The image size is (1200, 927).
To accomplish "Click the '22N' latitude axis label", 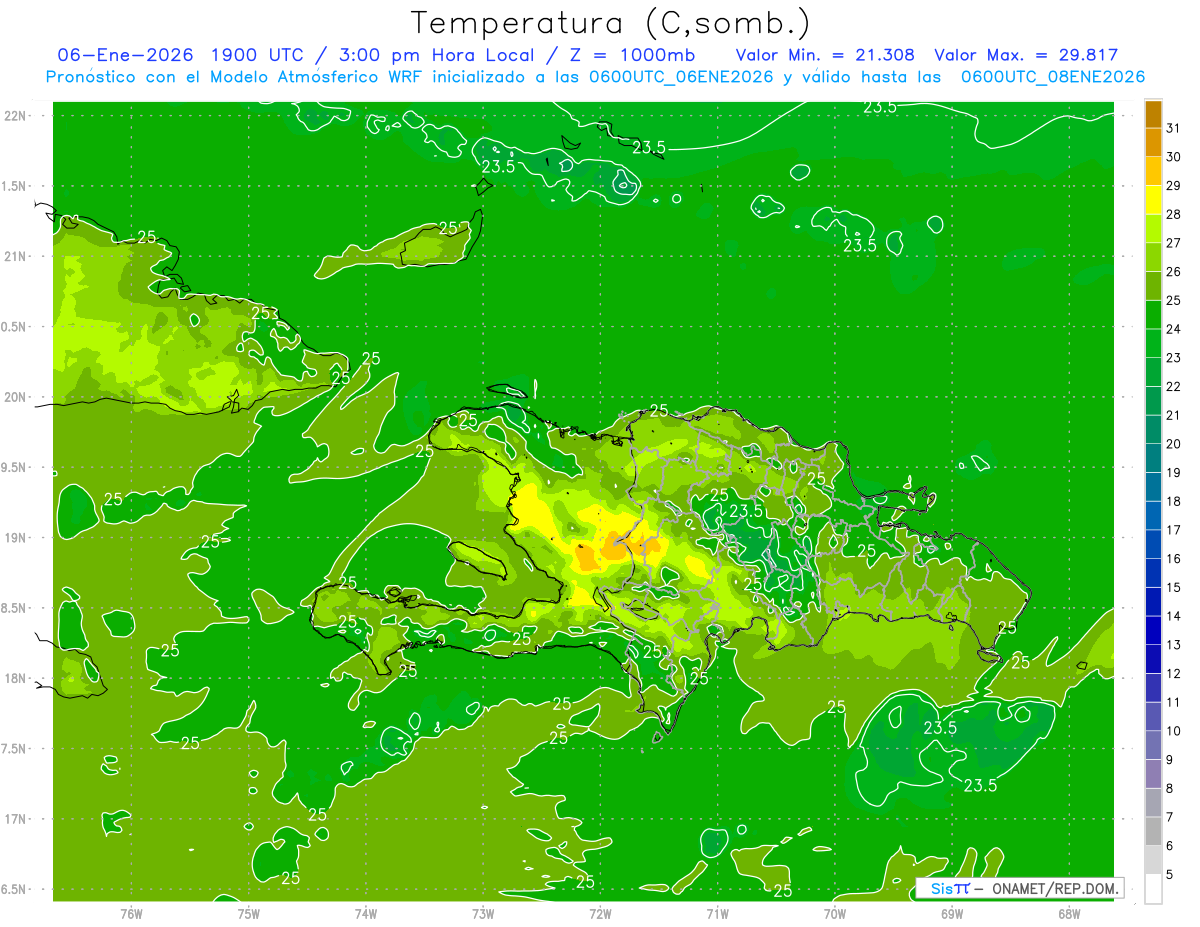I will pyautogui.click(x=17, y=115).
